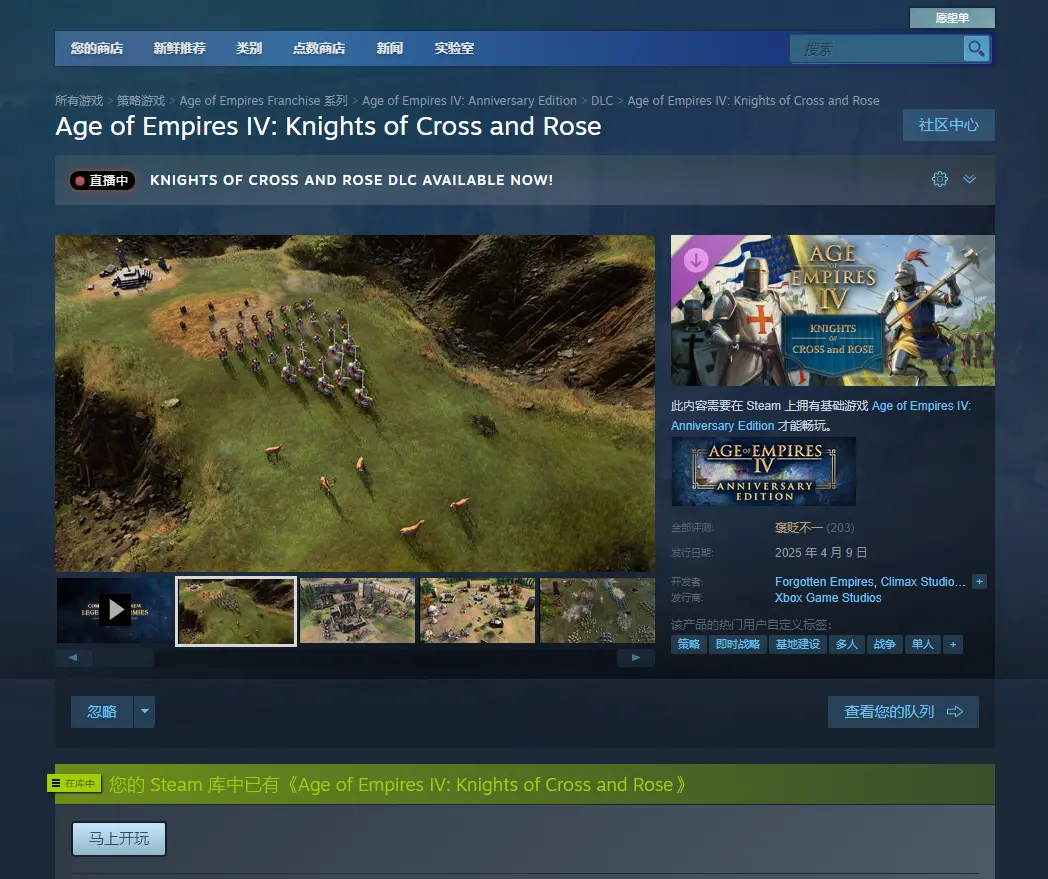Open publisher Xbox Game Studios link

tap(828, 598)
